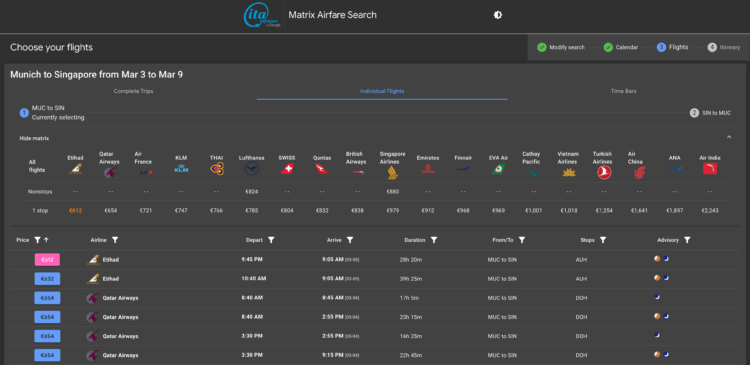Click the Advisory column filter icon

coord(687,240)
